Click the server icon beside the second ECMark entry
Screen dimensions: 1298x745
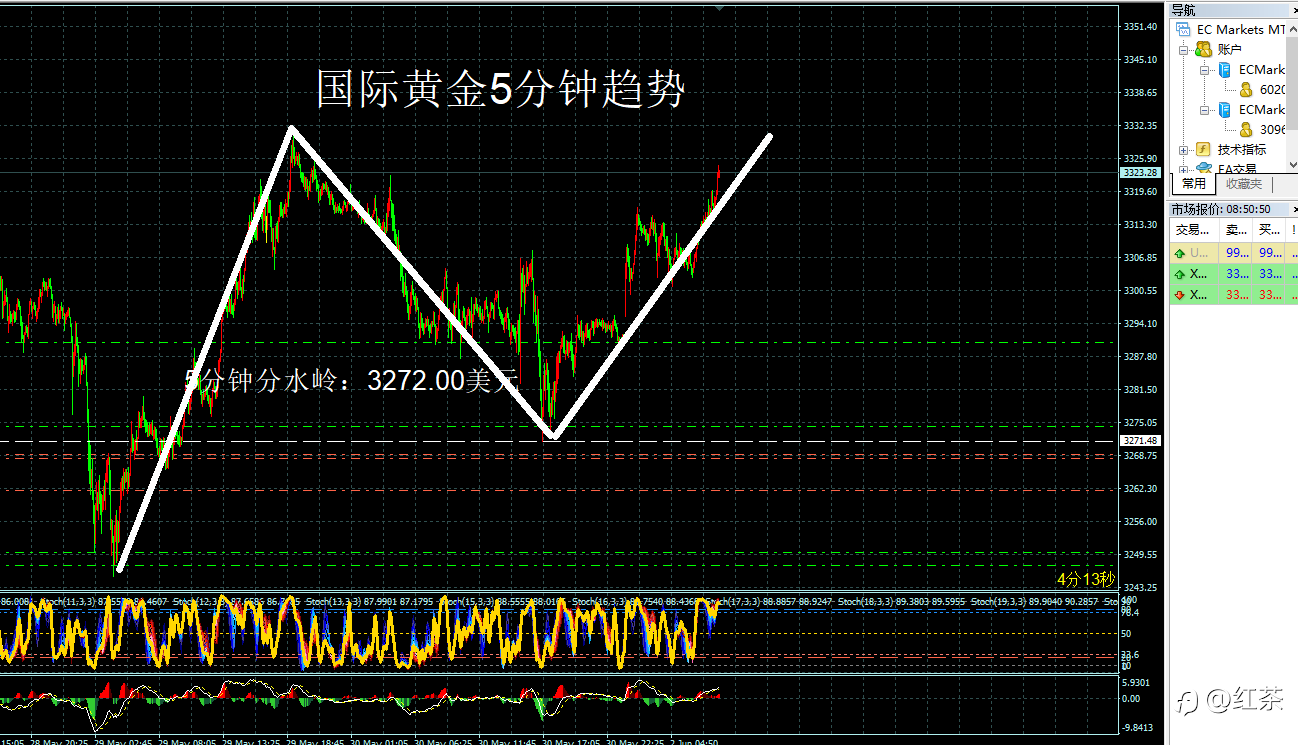(1224, 110)
